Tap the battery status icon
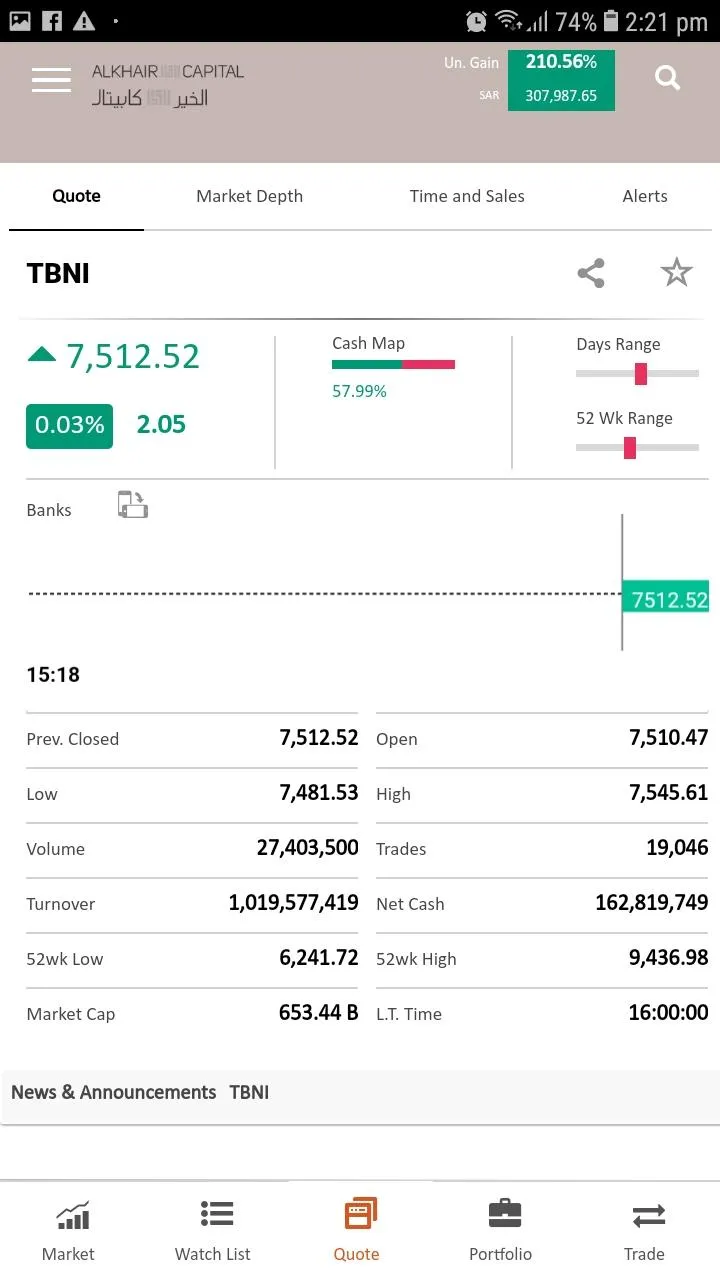The height and width of the screenshot is (1280, 720). (x=611, y=21)
